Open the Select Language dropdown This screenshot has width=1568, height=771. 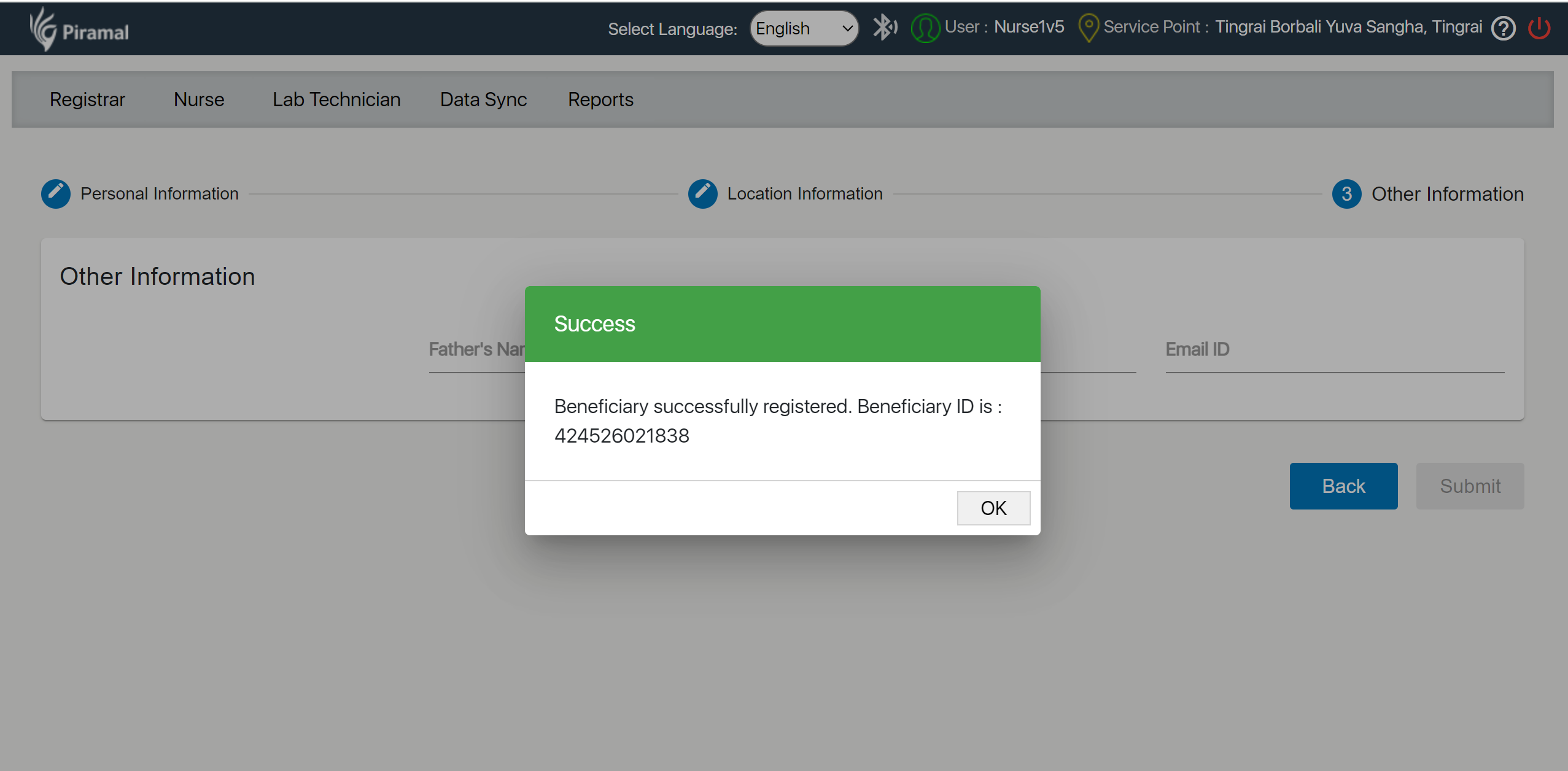coord(804,28)
